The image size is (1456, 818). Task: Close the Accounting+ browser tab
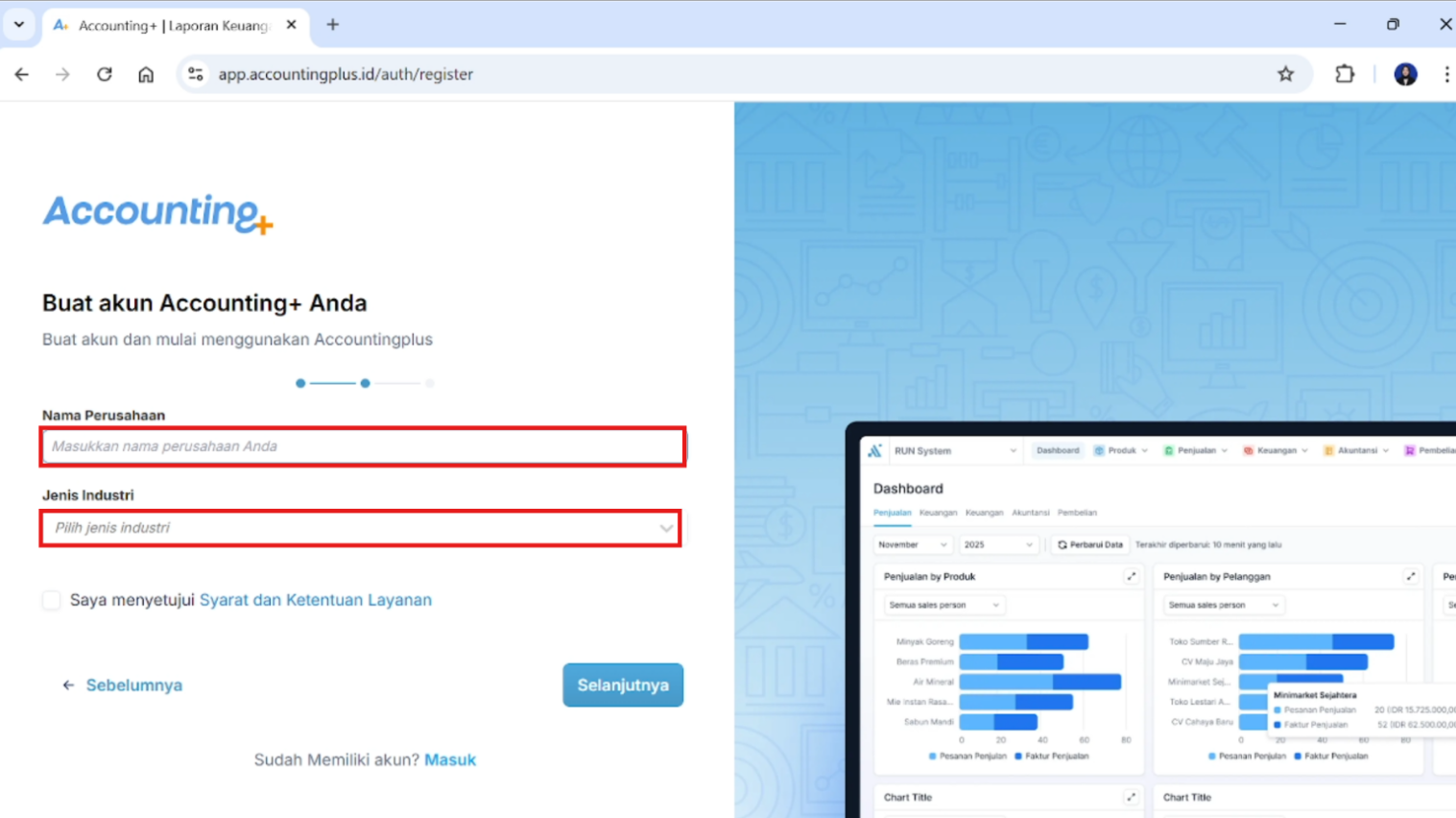pos(292,25)
